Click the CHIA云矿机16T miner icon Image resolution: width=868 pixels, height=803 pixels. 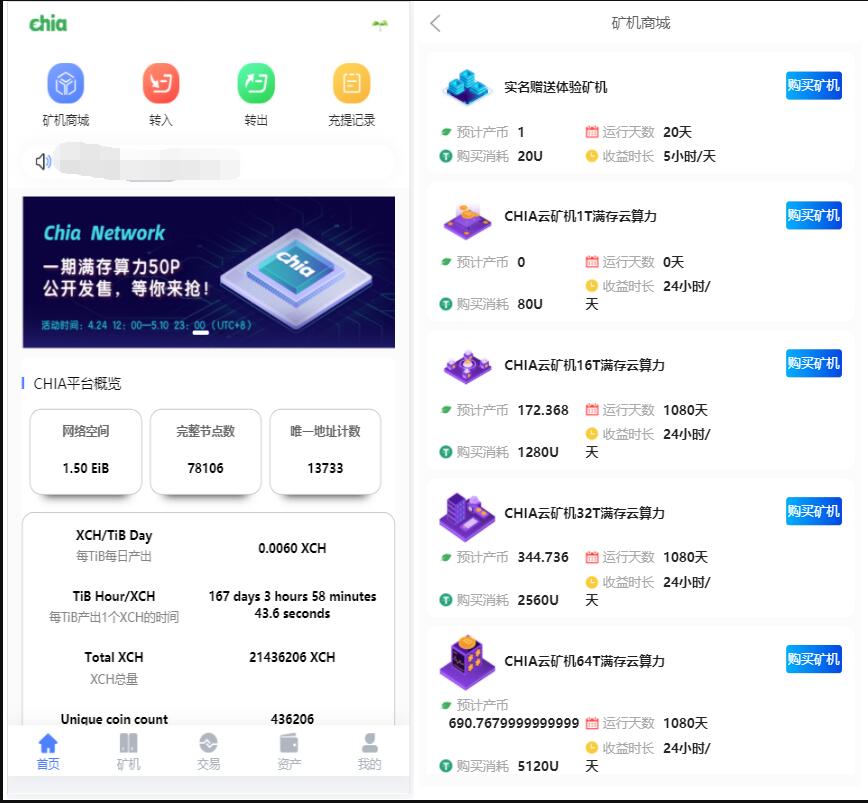click(467, 367)
